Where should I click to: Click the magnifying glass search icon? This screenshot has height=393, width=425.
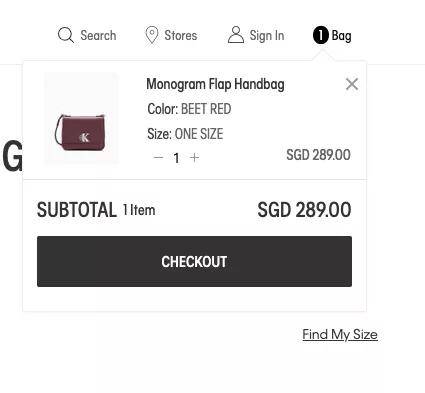click(x=66, y=35)
